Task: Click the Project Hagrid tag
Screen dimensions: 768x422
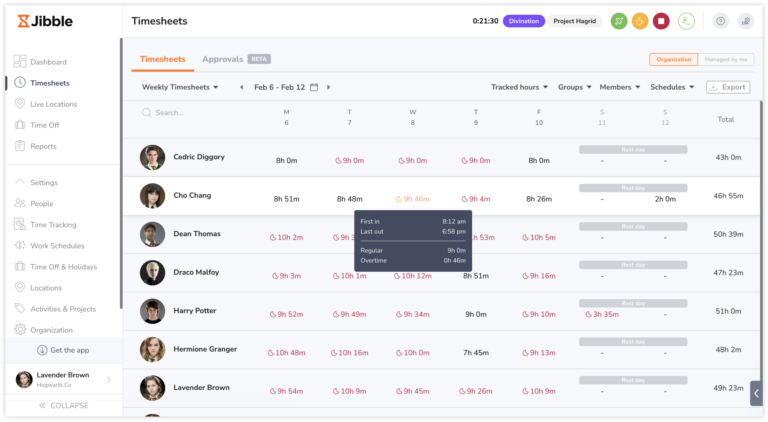Action: (x=575, y=21)
